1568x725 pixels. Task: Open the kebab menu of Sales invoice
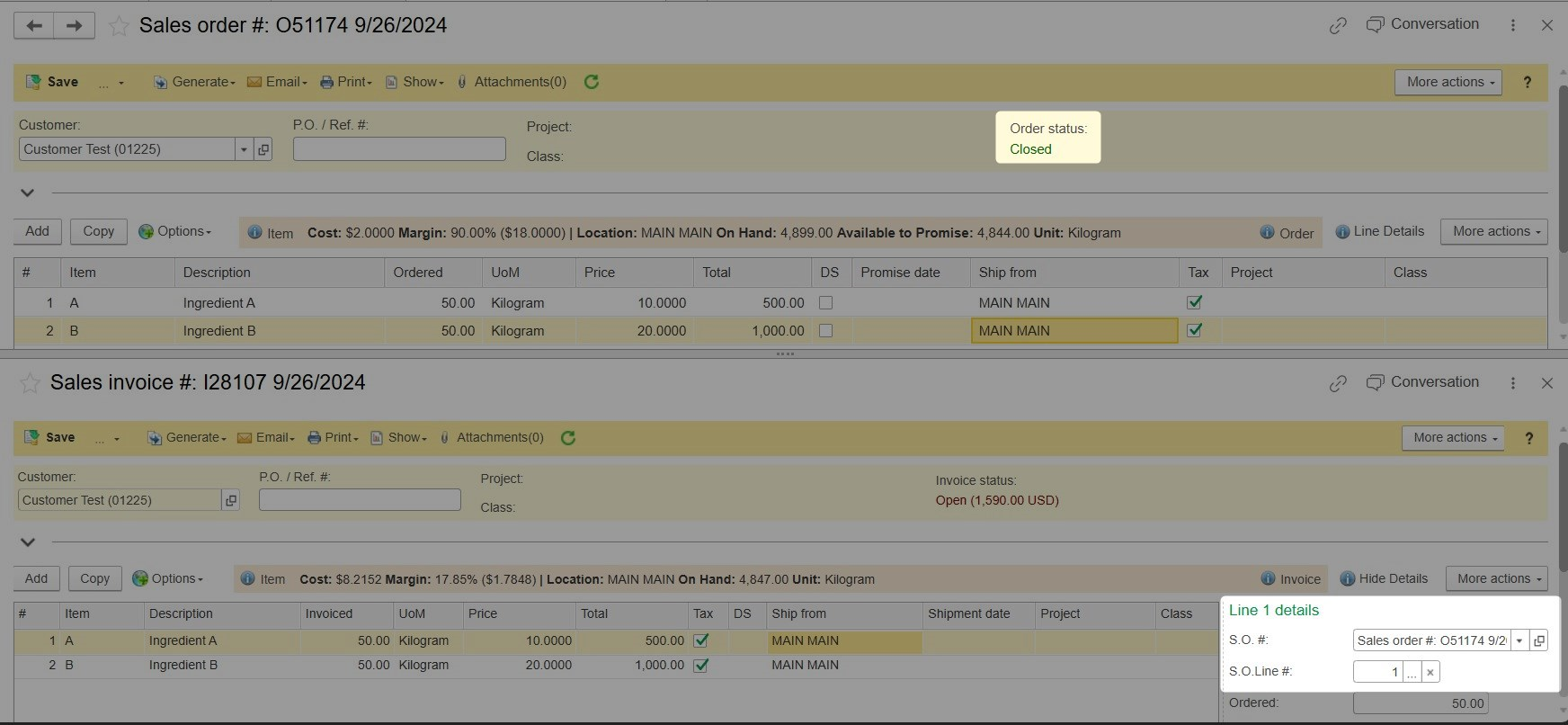[1513, 383]
